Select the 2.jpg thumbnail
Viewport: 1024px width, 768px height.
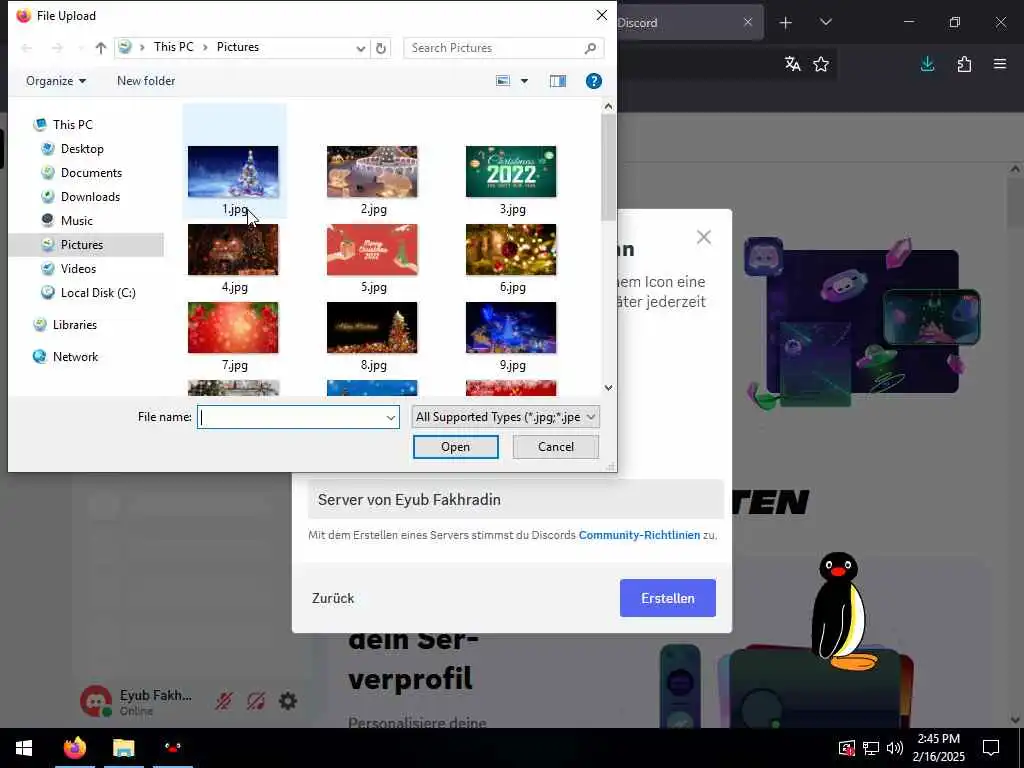pyautogui.click(x=372, y=172)
